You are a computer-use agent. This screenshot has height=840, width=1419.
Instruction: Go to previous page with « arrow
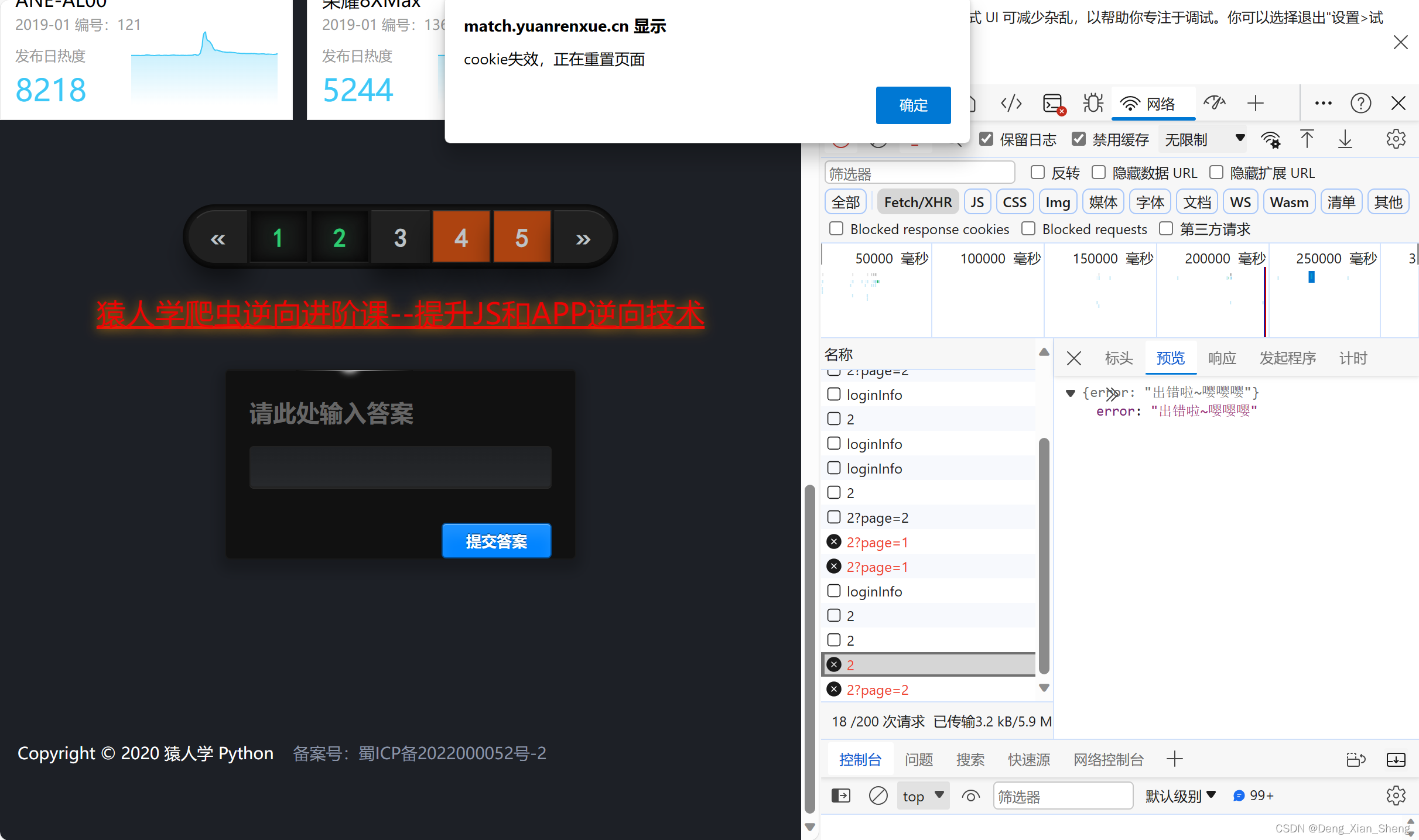218,238
